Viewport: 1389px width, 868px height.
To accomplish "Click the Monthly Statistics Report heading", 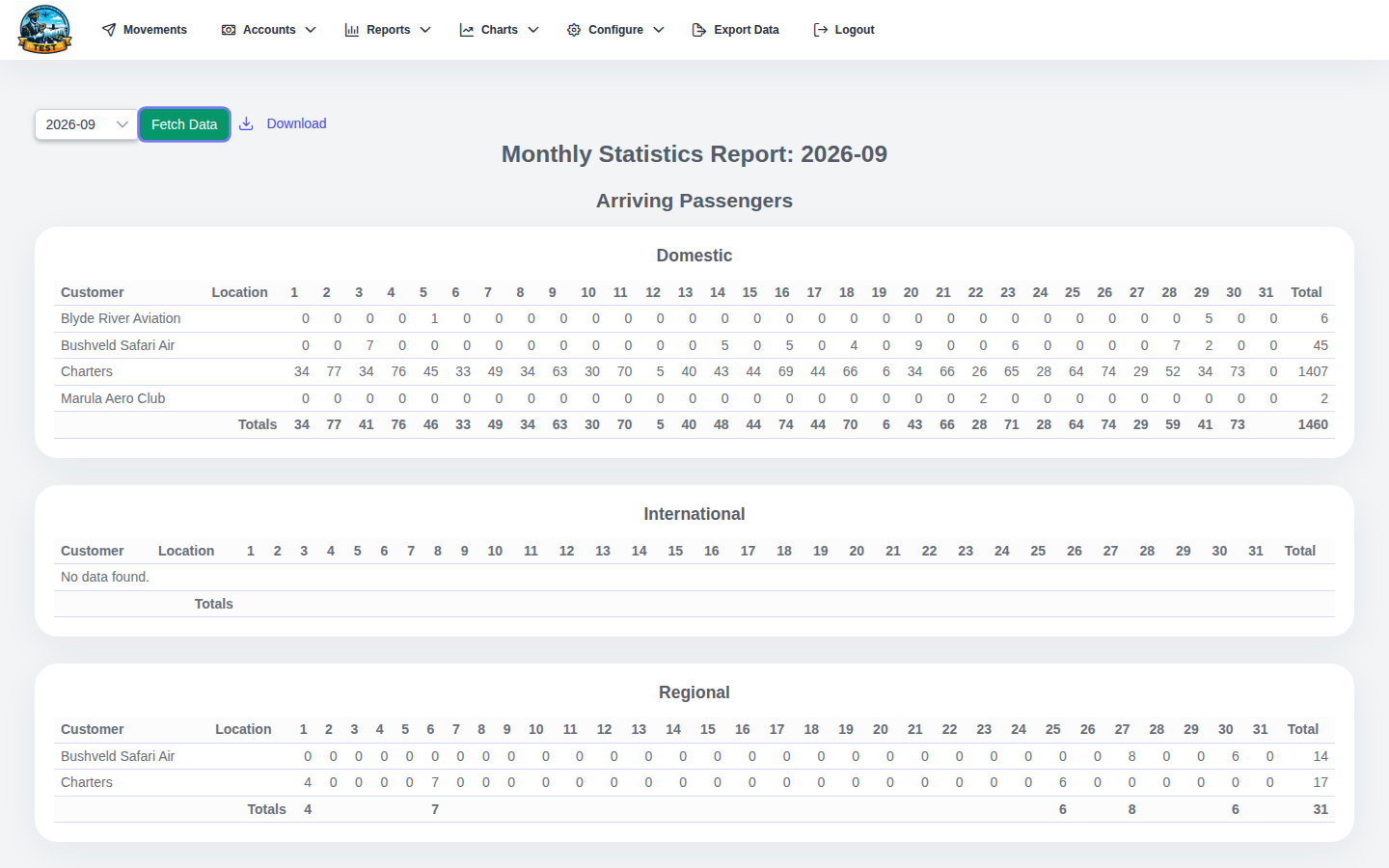I will [x=694, y=154].
